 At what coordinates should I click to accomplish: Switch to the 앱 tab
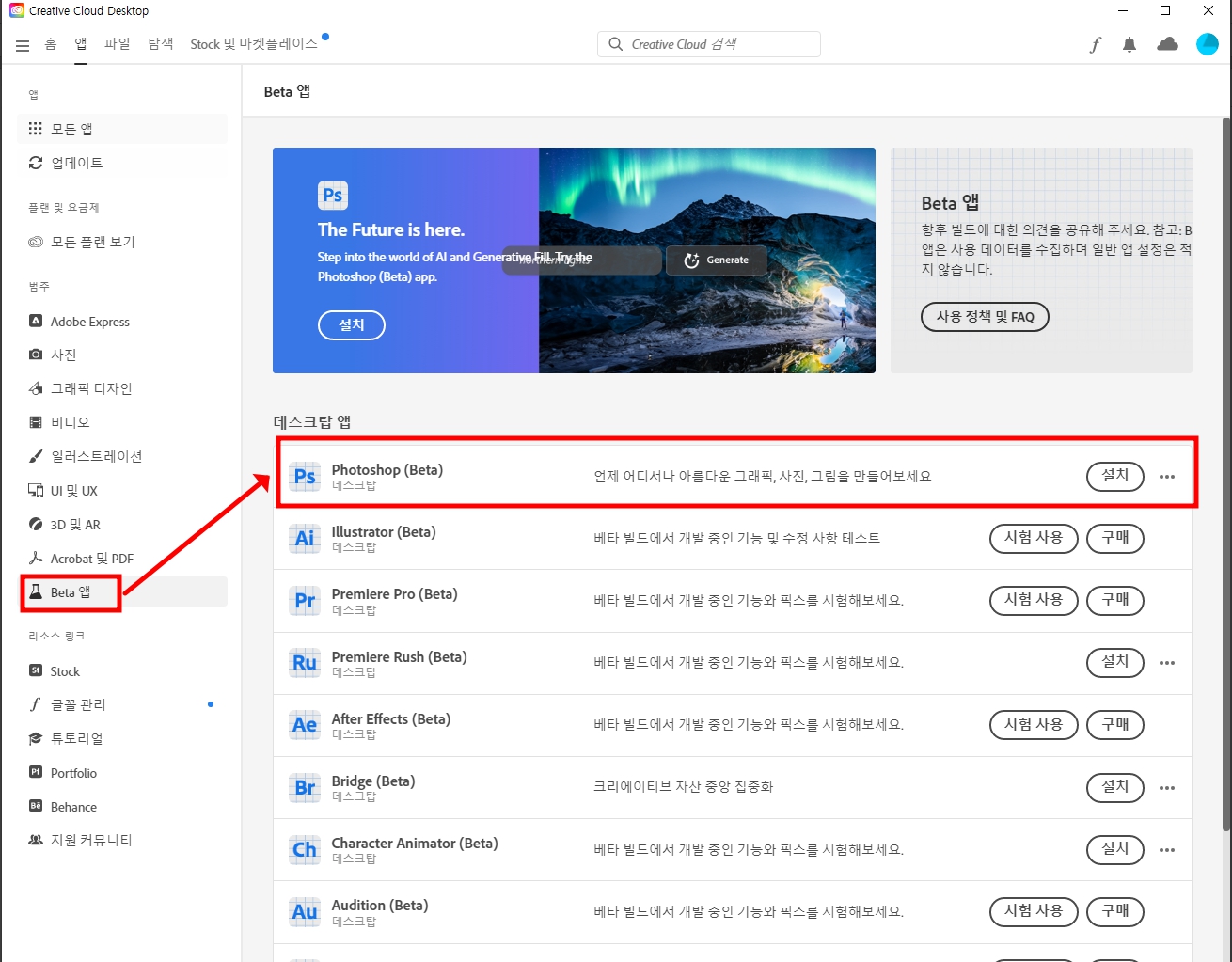[x=81, y=43]
